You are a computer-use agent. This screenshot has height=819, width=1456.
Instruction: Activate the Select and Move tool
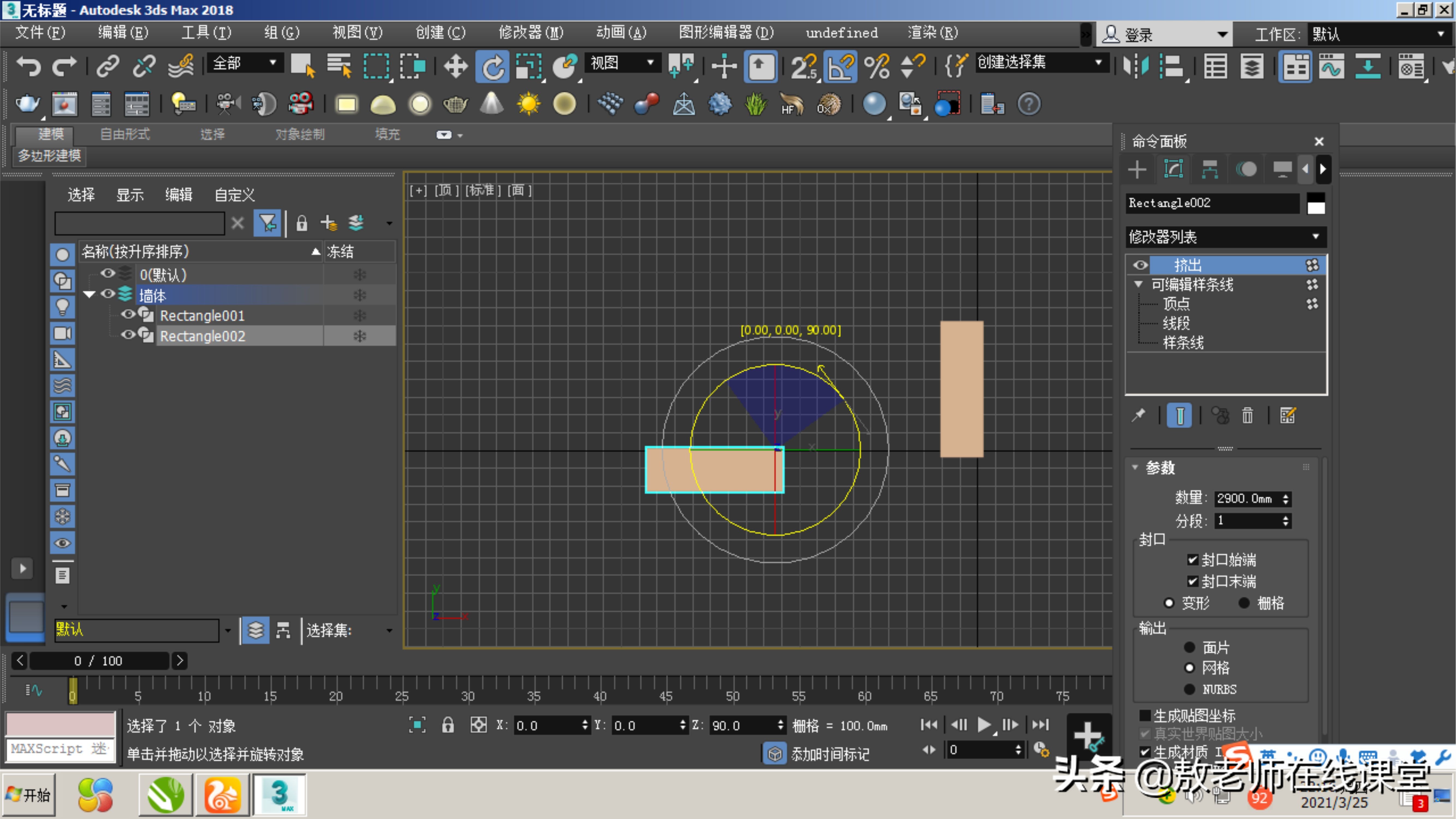(456, 67)
